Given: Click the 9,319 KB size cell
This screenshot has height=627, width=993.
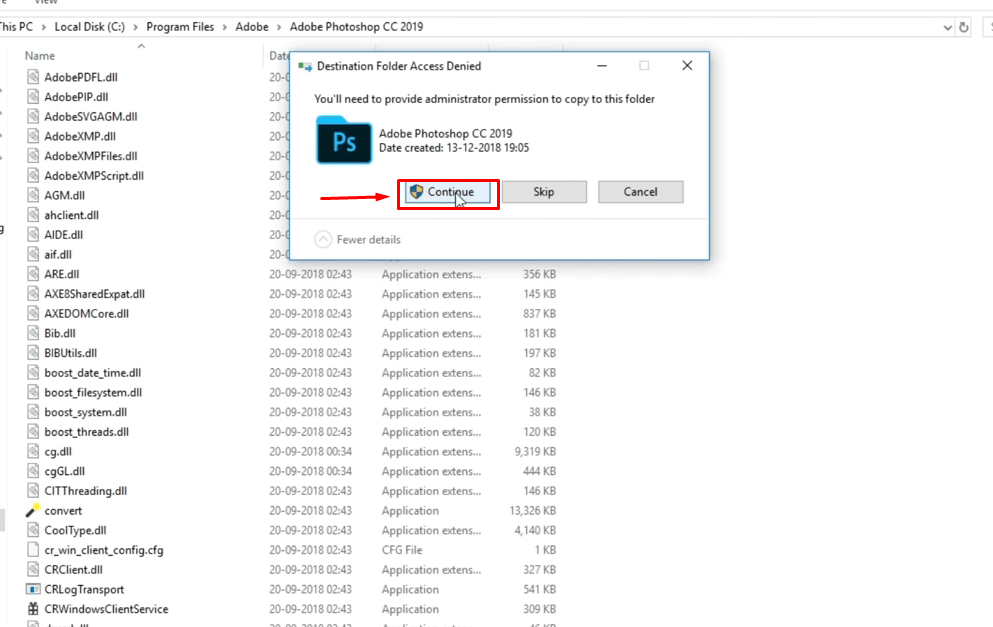Looking at the screenshot, I should point(535,451).
